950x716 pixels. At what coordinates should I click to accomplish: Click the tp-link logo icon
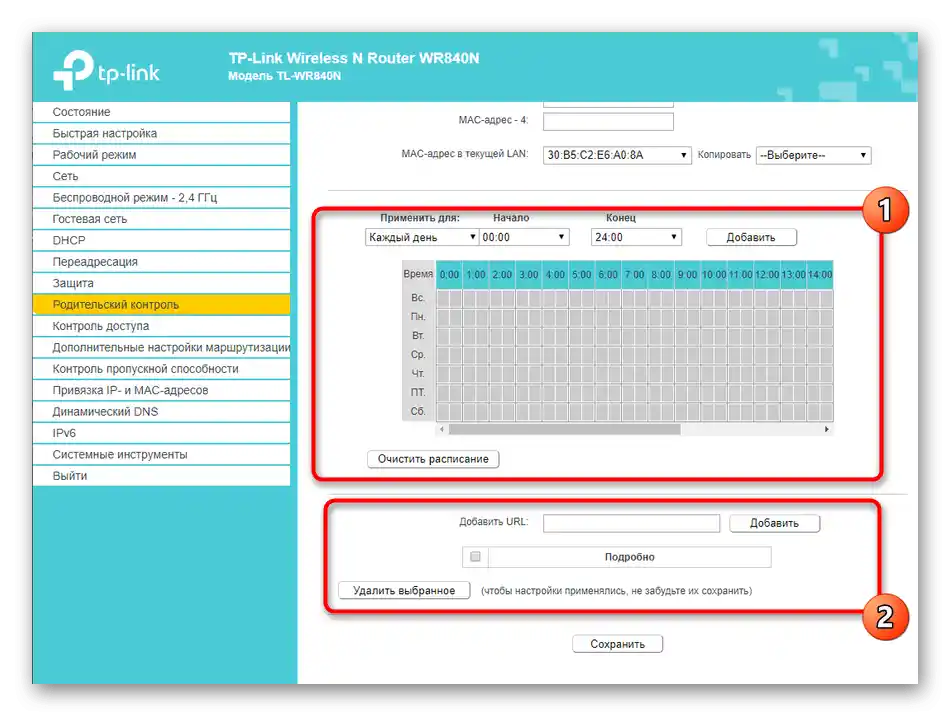(106, 71)
